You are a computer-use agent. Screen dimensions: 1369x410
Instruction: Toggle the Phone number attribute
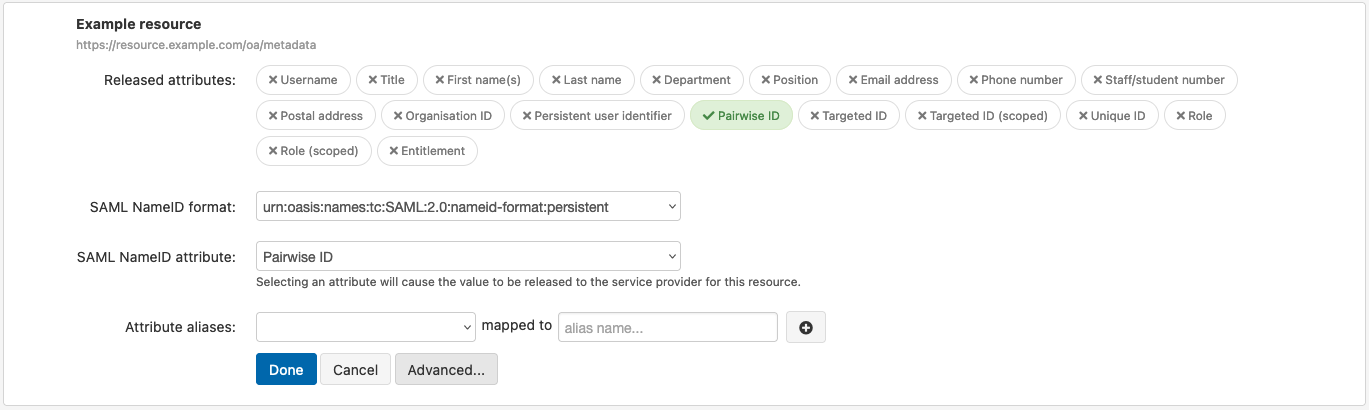tap(1016, 80)
